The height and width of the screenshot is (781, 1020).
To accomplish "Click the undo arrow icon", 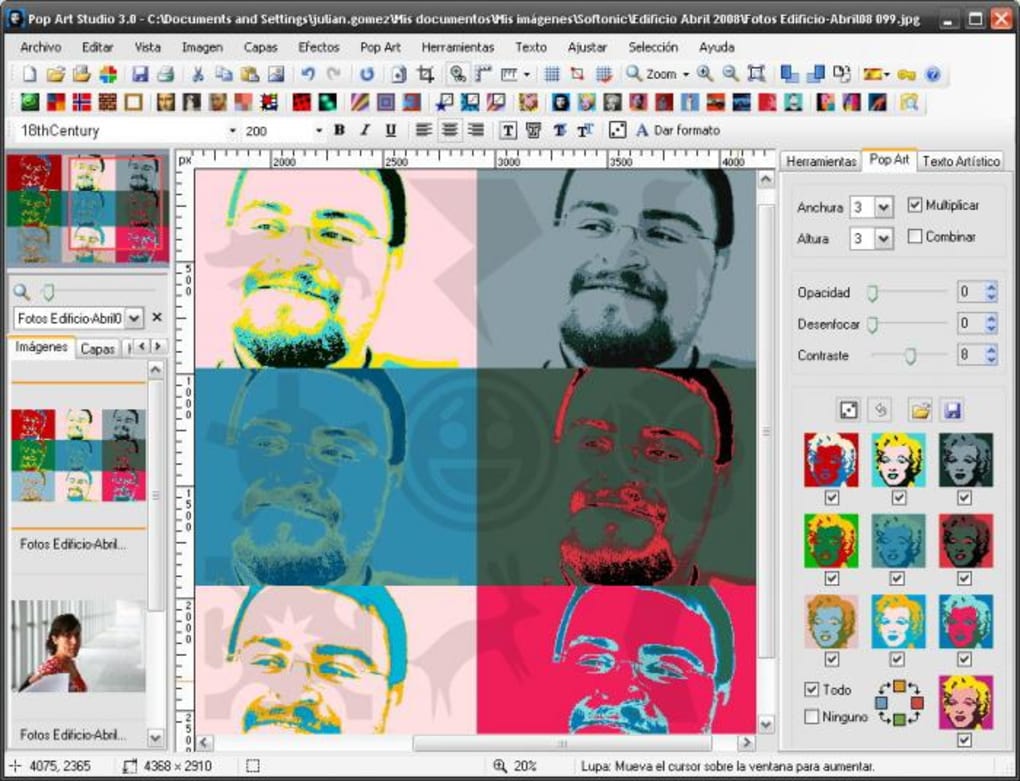I will pyautogui.click(x=308, y=74).
